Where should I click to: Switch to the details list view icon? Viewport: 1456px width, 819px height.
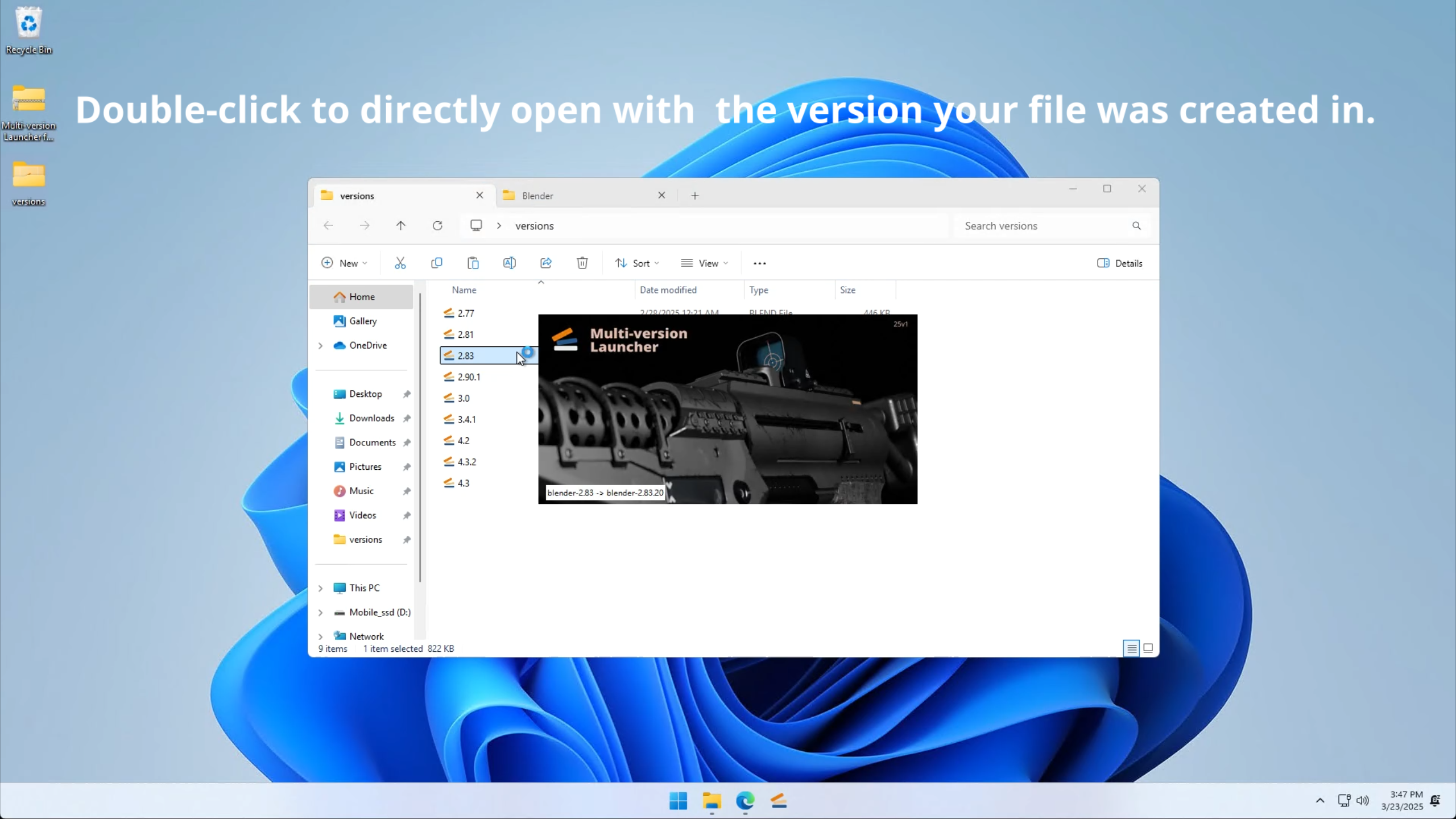click(1132, 648)
